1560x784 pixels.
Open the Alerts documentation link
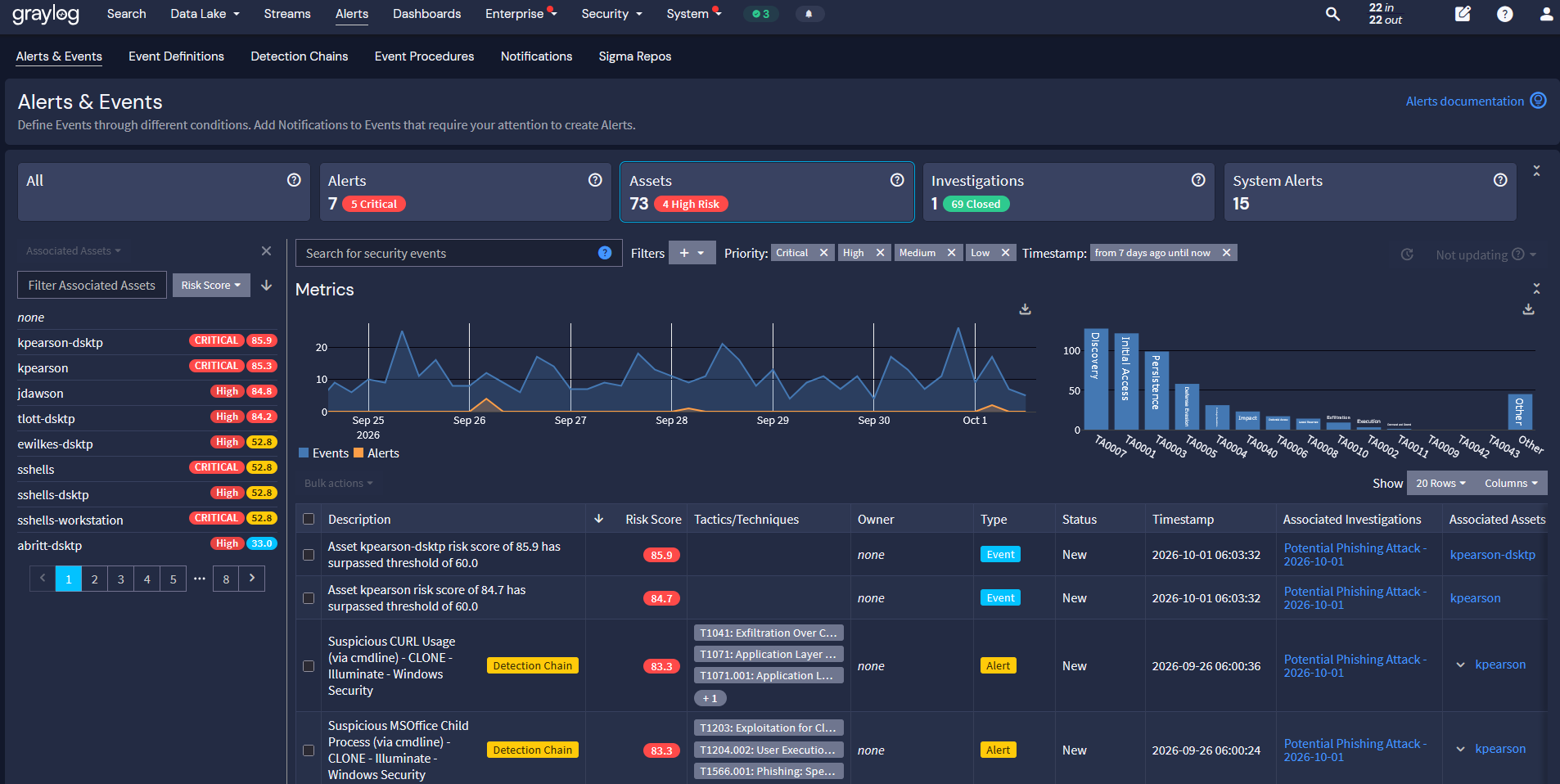click(1464, 101)
